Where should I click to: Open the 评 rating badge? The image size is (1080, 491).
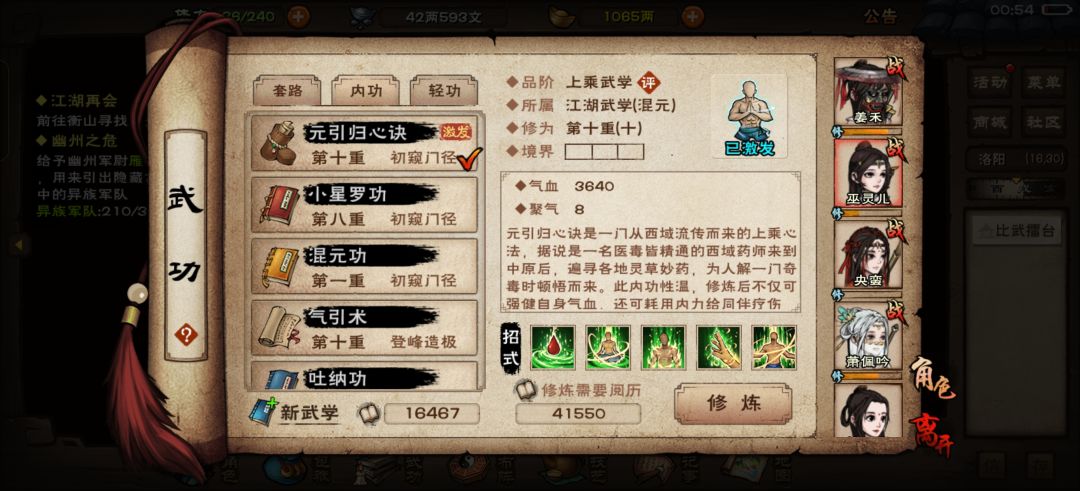[647, 83]
